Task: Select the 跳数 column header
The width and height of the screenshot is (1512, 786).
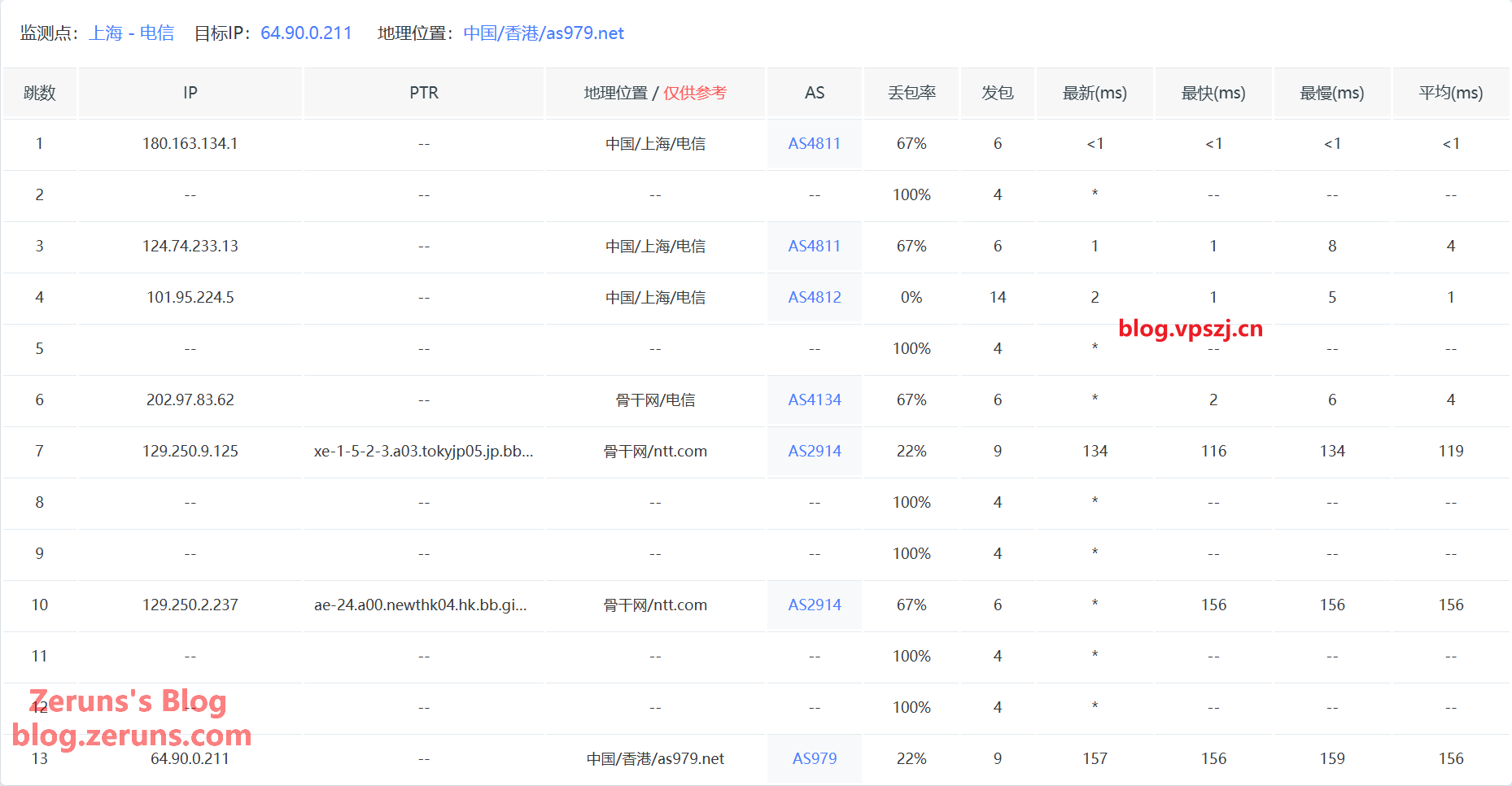Action: pos(40,93)
